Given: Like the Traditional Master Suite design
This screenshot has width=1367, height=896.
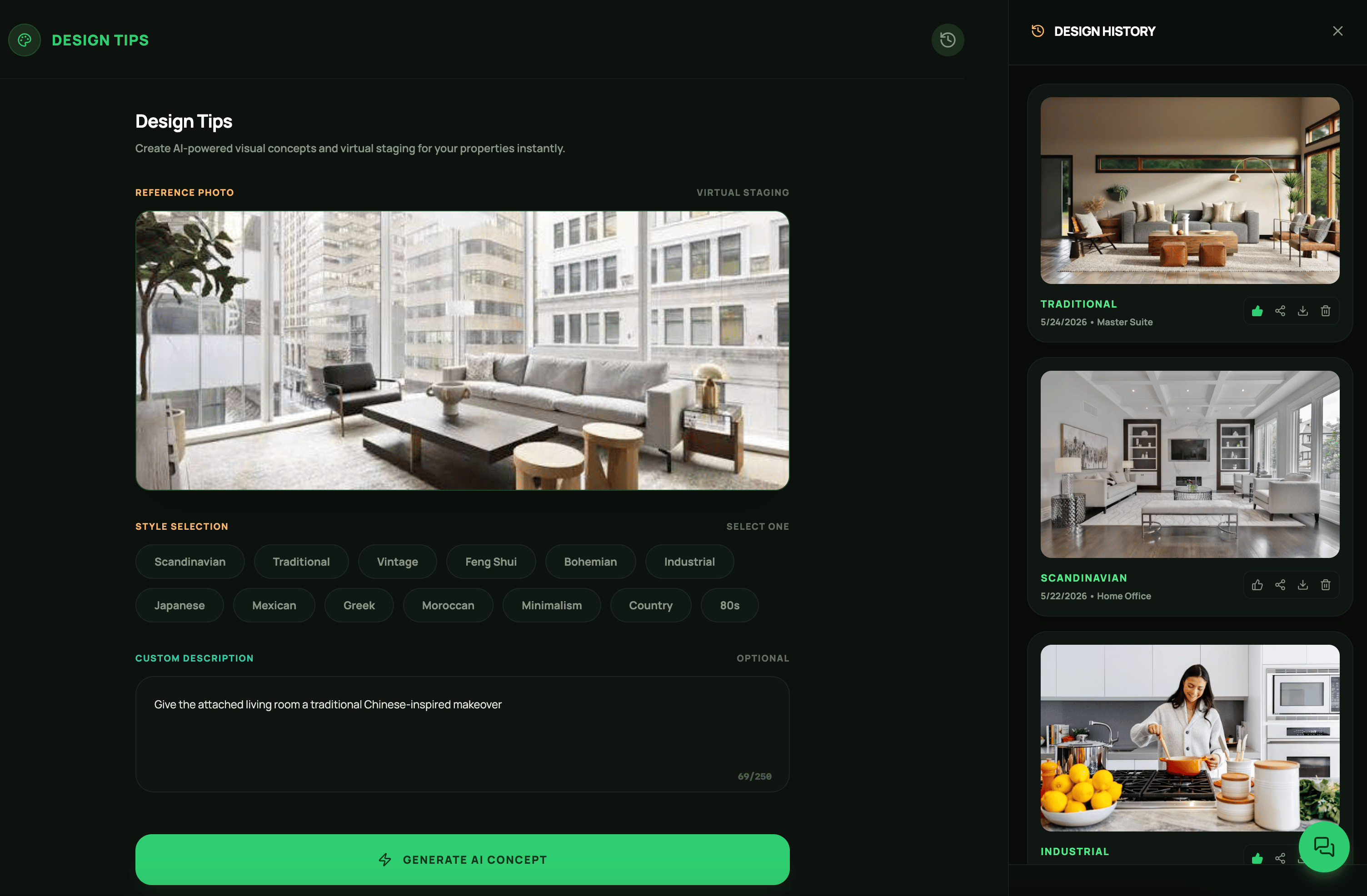Looking at the screenshot, I should 1257,311.
